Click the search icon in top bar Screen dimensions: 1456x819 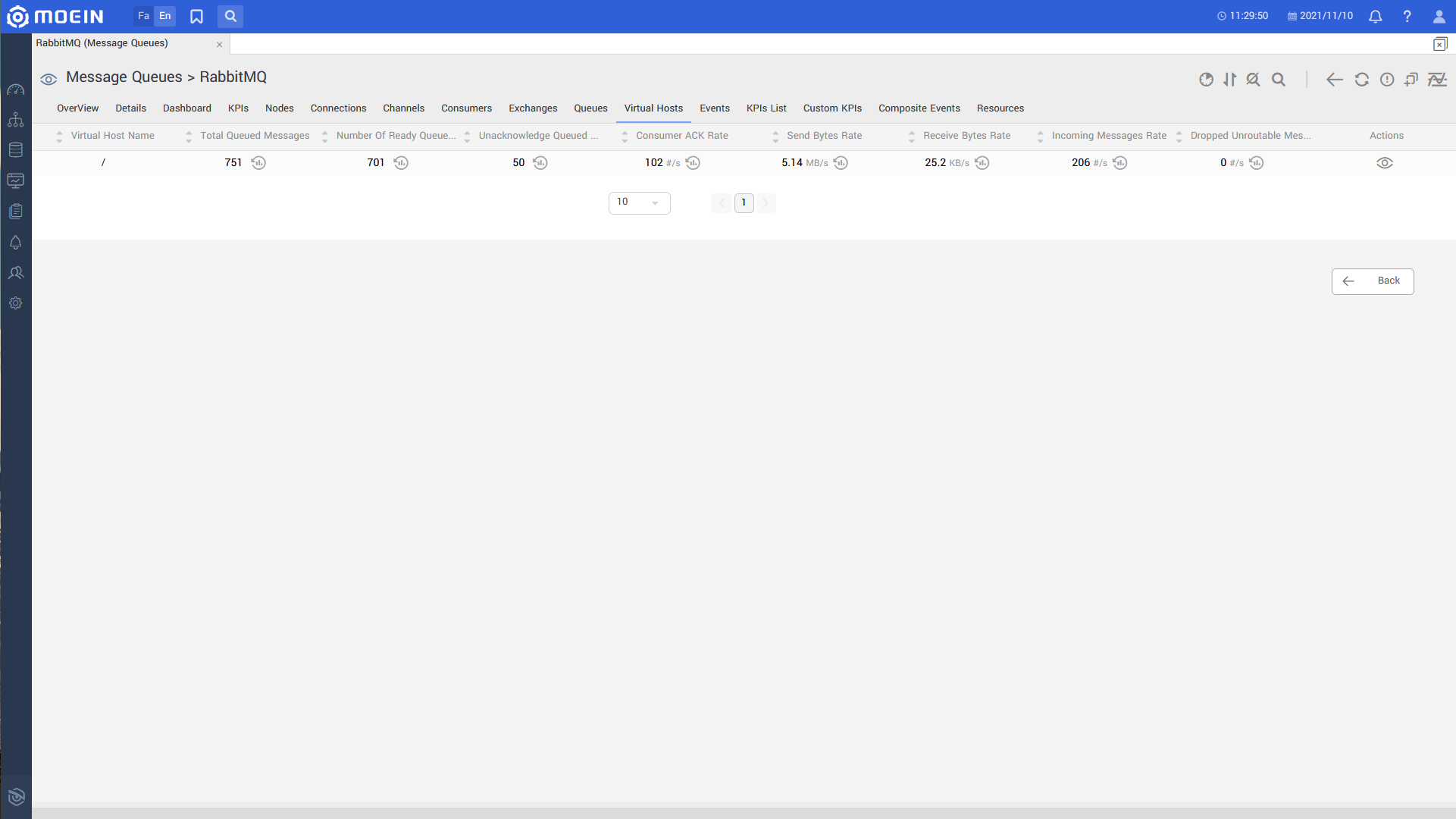[230, 16]
